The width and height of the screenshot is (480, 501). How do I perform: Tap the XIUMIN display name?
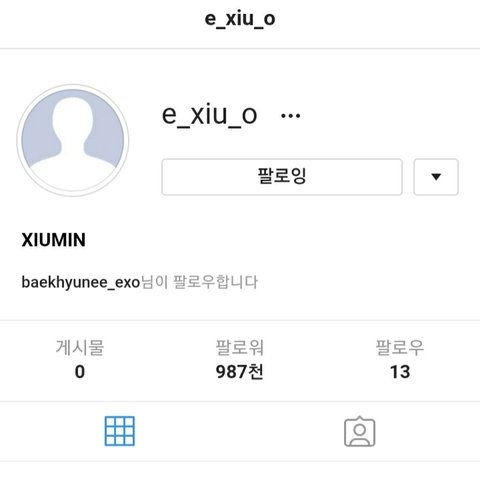[x=54, y=240]
